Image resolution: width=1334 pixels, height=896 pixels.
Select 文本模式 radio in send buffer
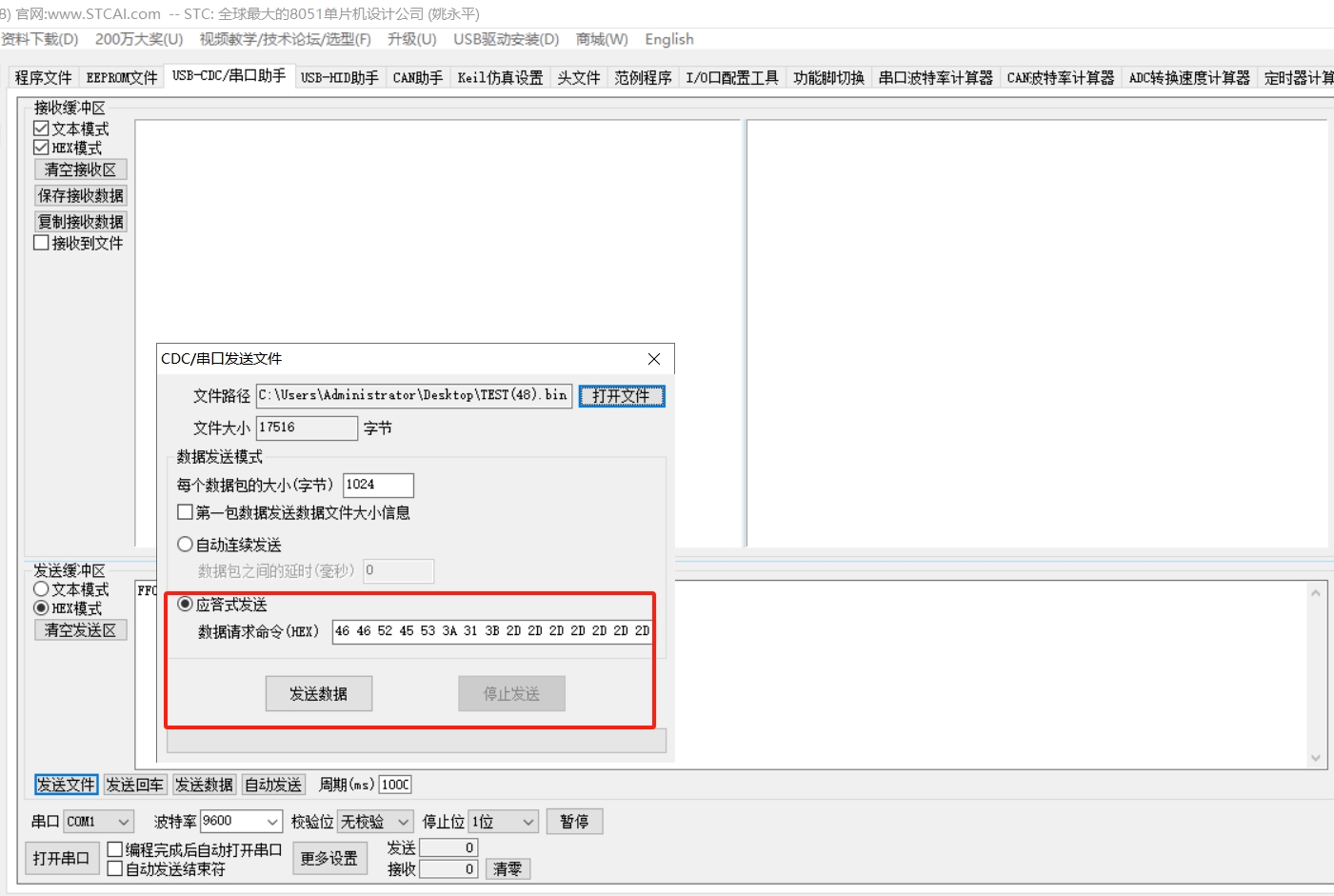[41, 589]
